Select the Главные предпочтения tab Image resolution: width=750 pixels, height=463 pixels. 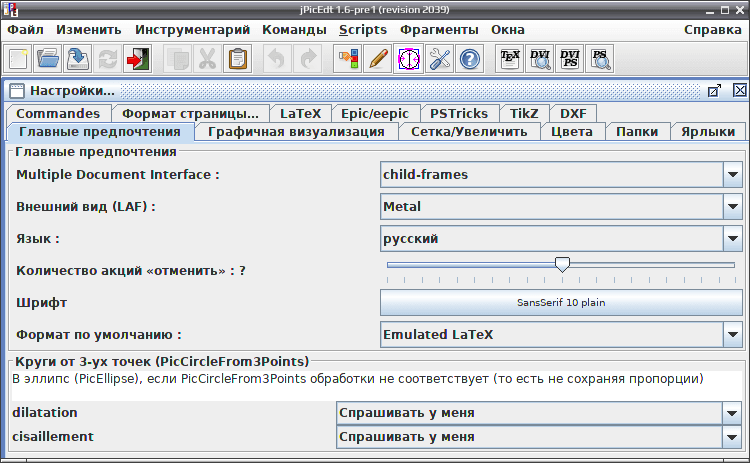[x=100, y=132]
